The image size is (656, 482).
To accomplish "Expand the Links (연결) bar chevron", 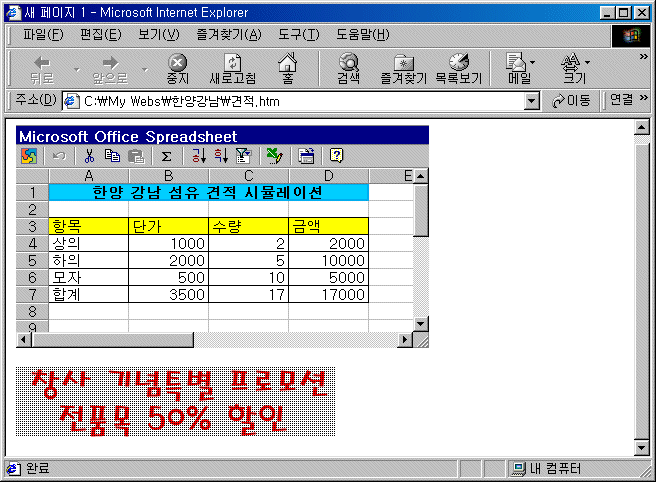I will [643, 98].
